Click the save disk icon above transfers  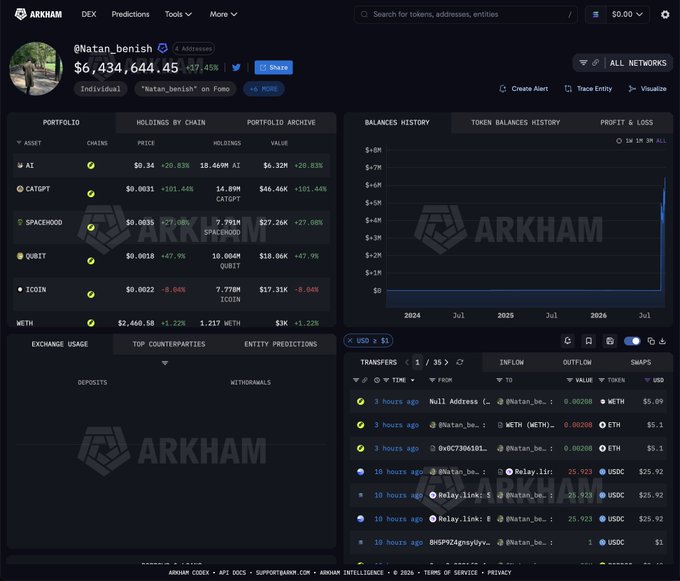point(610,341)
